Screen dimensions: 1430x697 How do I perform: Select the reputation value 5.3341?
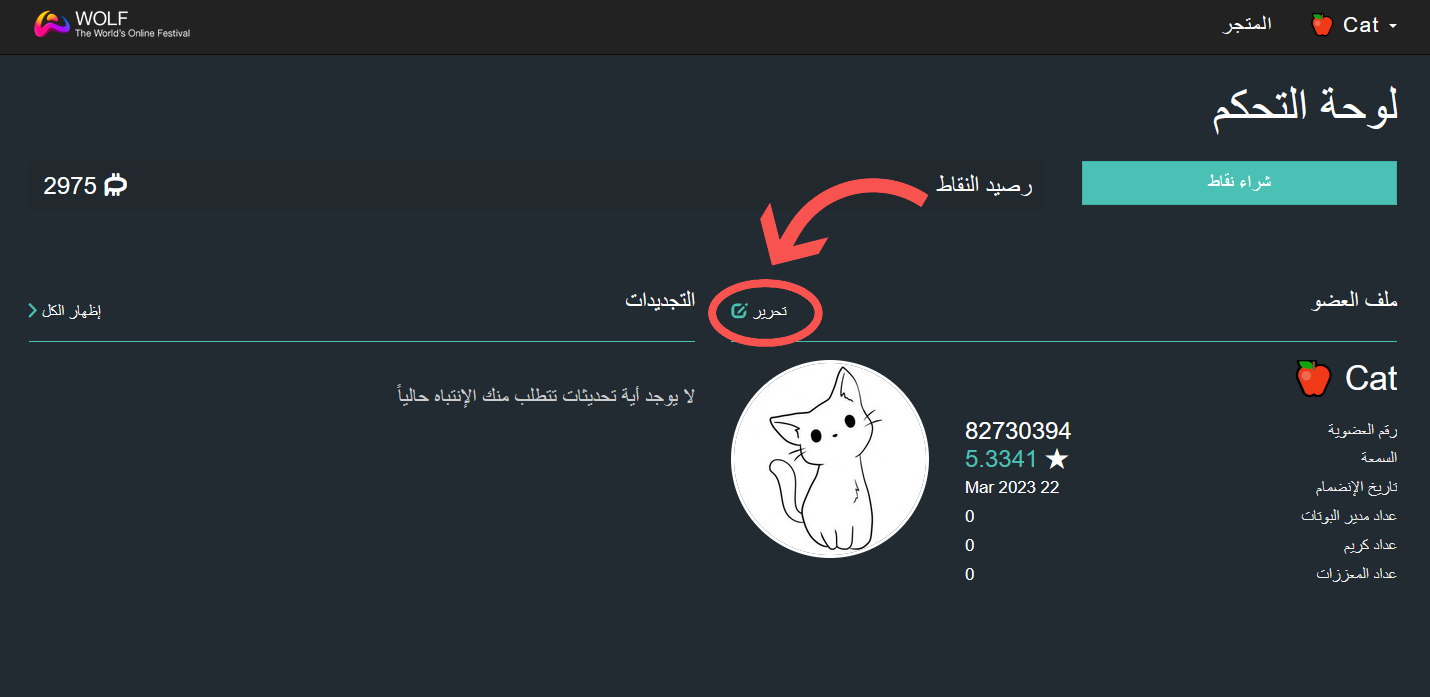pos(1001,459)
